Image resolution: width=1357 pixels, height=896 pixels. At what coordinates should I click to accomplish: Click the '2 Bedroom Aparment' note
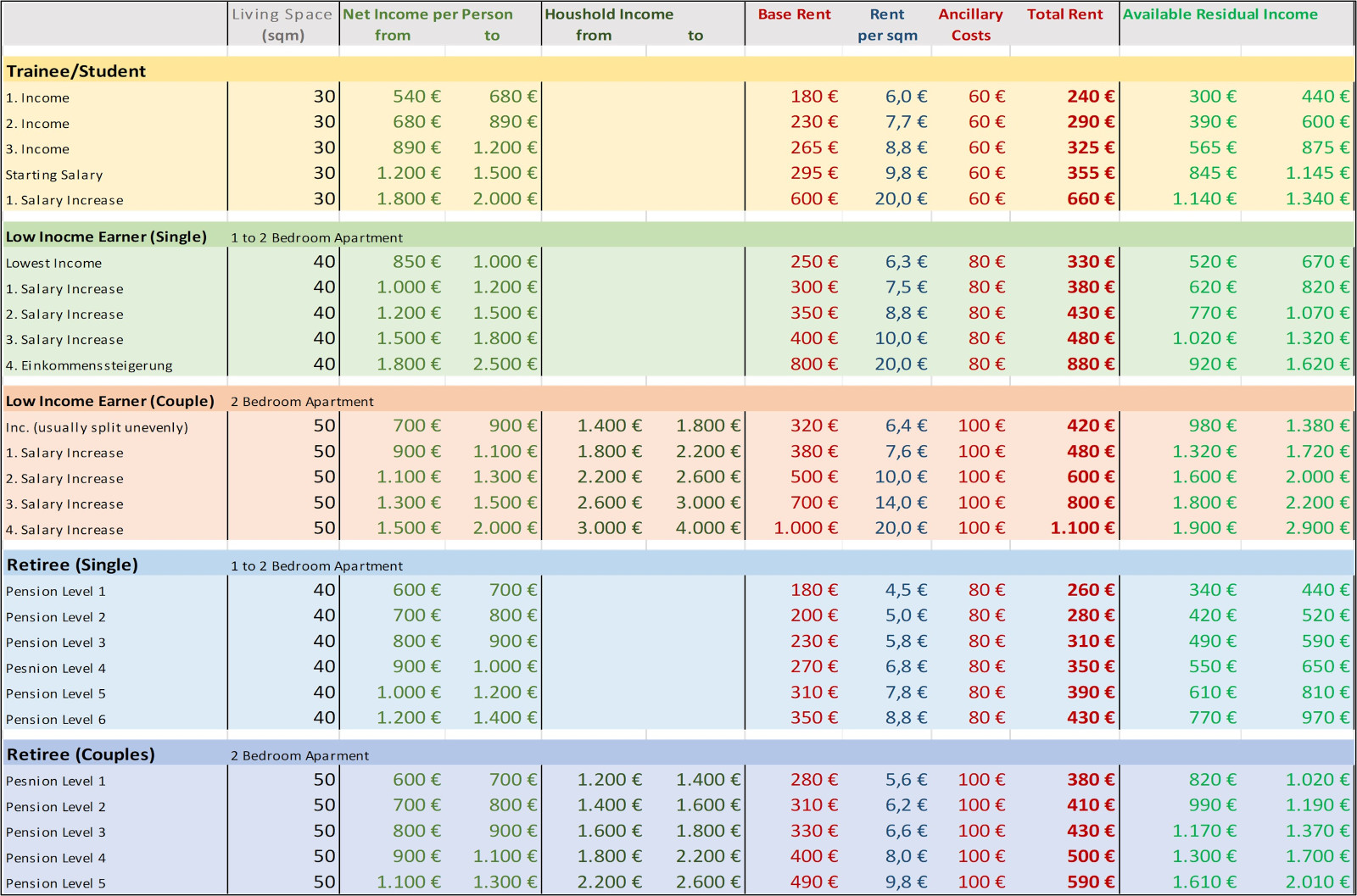pos(299,755)
